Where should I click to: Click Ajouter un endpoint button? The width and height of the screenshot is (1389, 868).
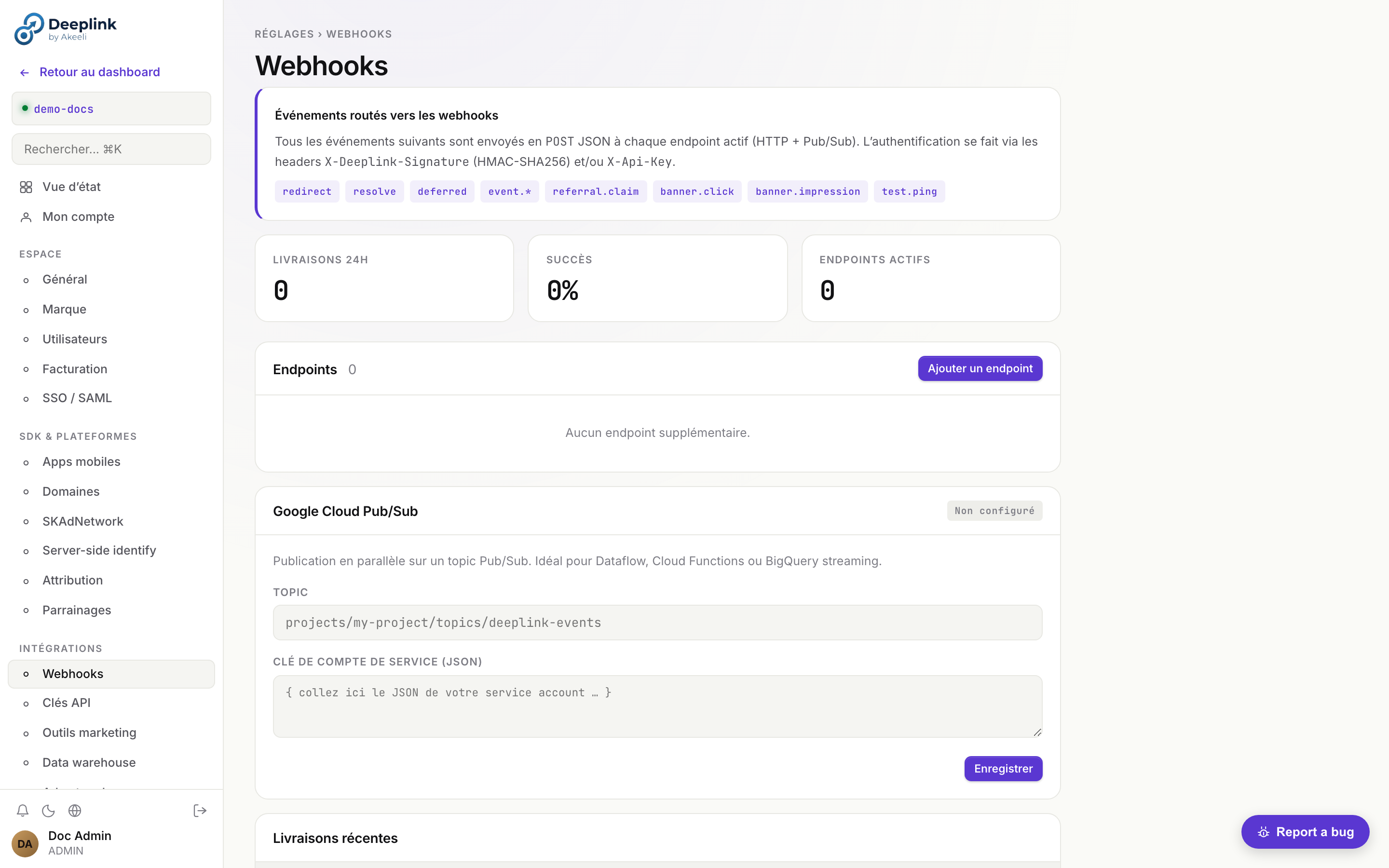pyautogui.click(x=980, y=368)
